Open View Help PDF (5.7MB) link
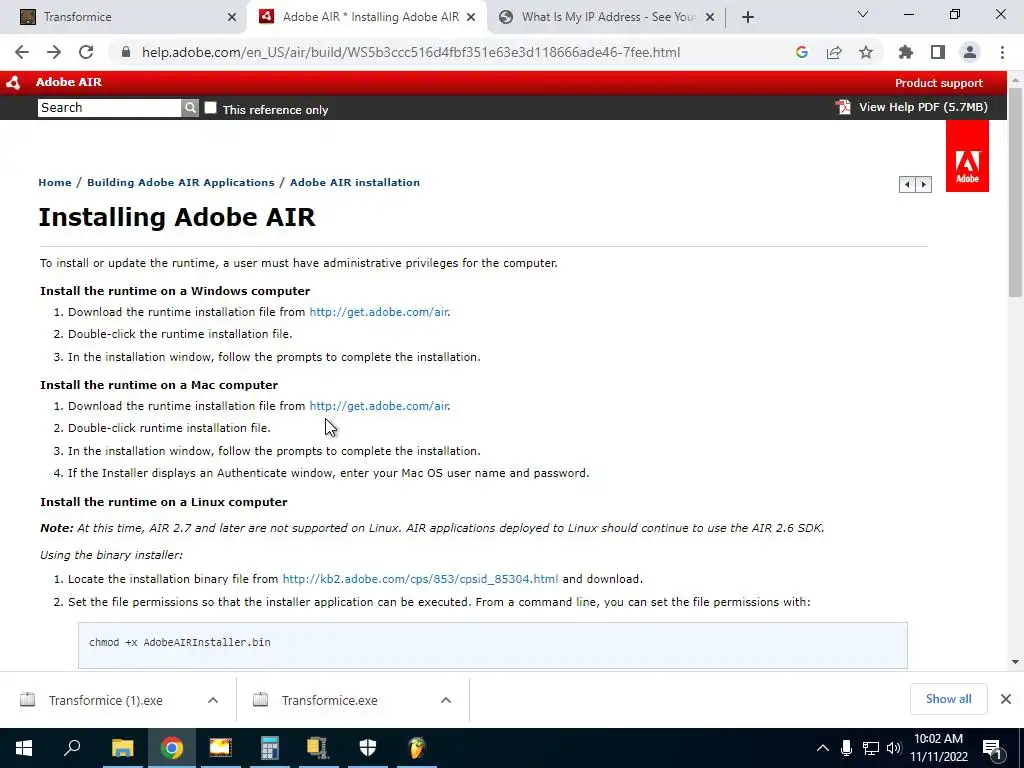1024x768 pixels. click(x=923, y=107)
